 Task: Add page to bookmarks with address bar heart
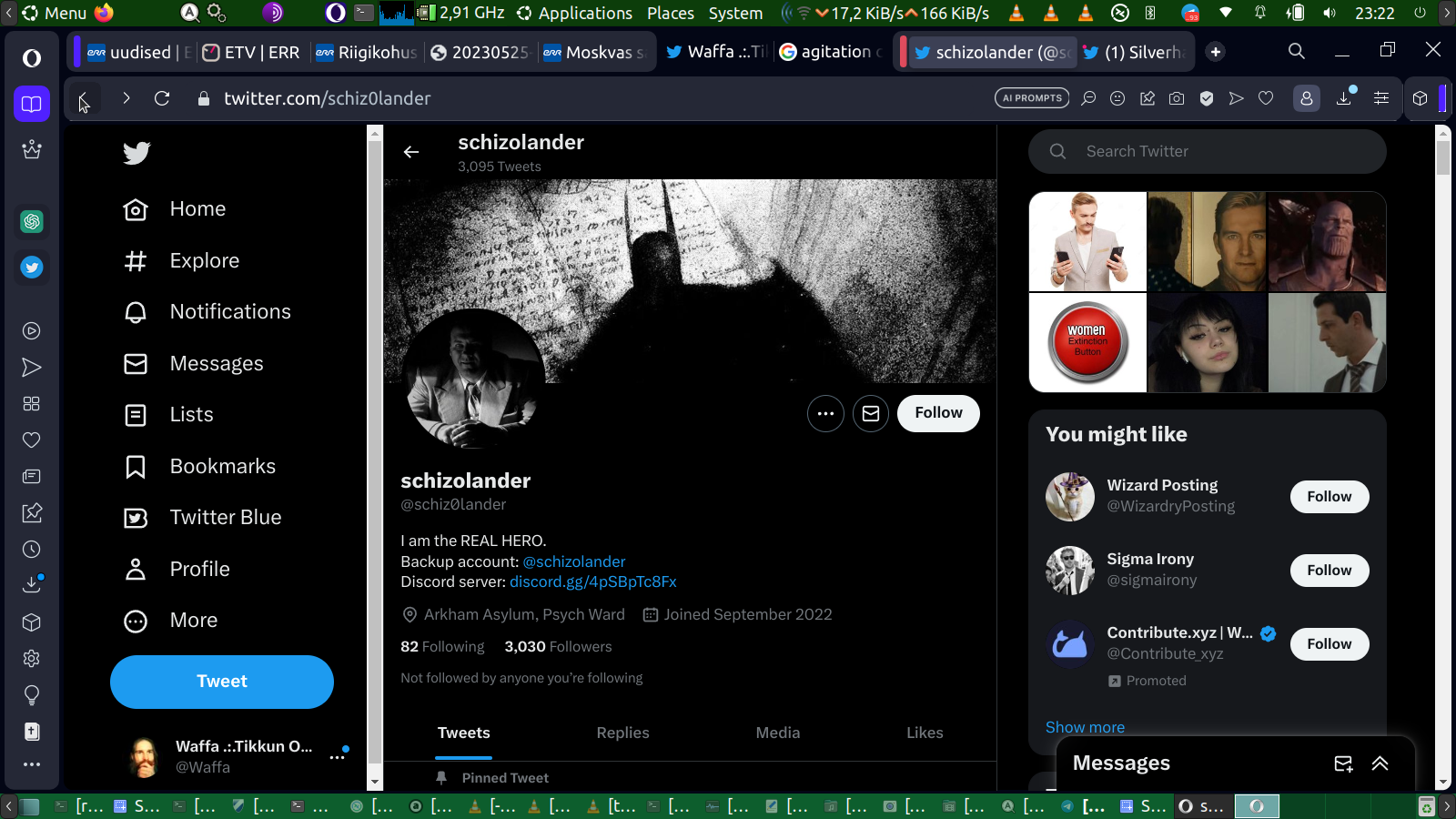point(1266,98)
